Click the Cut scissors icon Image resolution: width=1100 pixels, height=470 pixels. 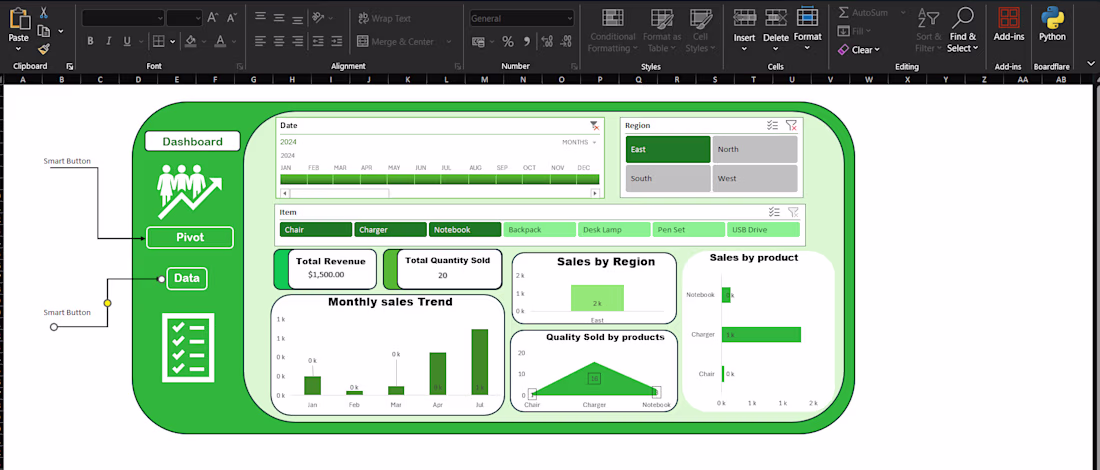coord(43,13)
